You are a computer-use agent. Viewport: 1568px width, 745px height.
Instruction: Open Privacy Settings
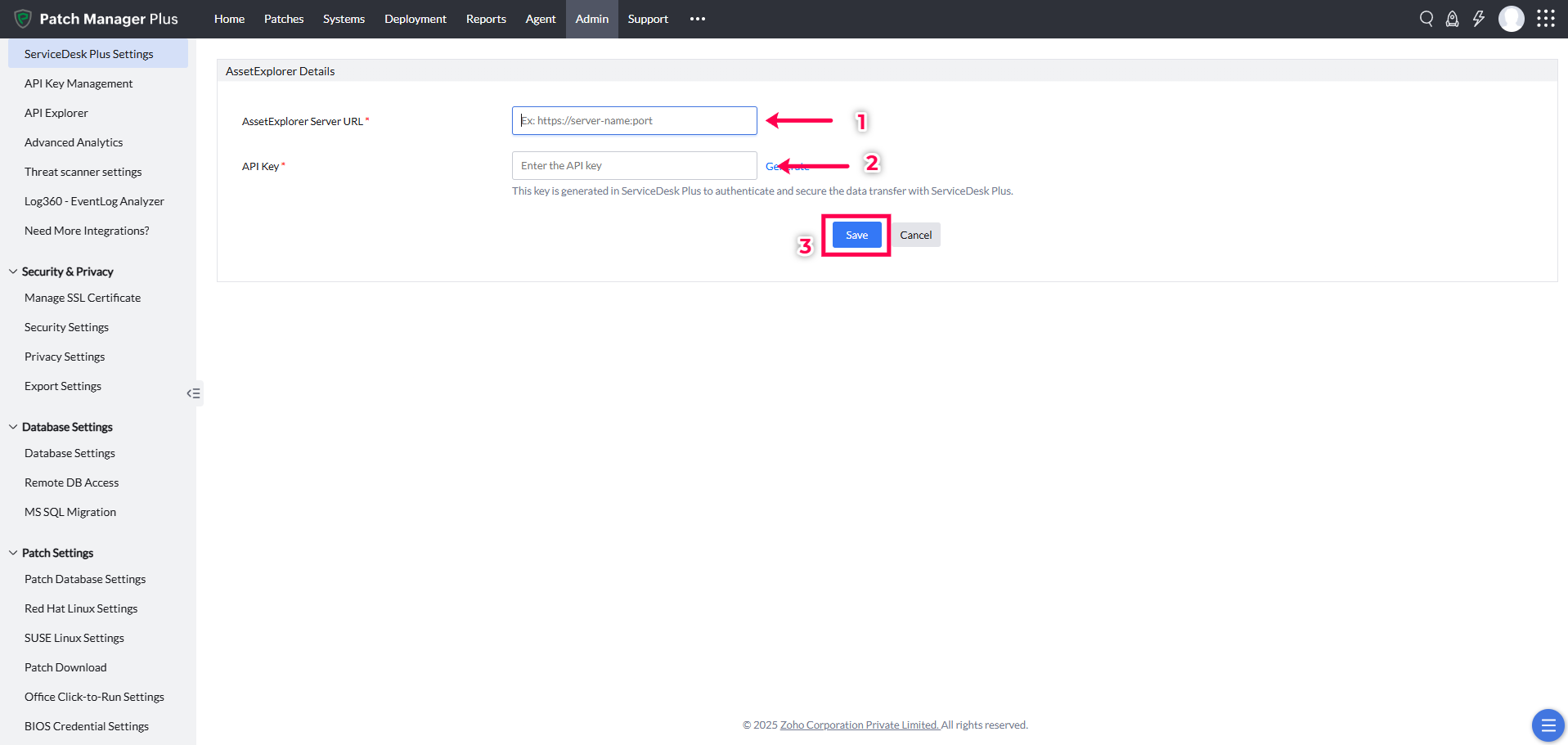click(x=65, y=357)
